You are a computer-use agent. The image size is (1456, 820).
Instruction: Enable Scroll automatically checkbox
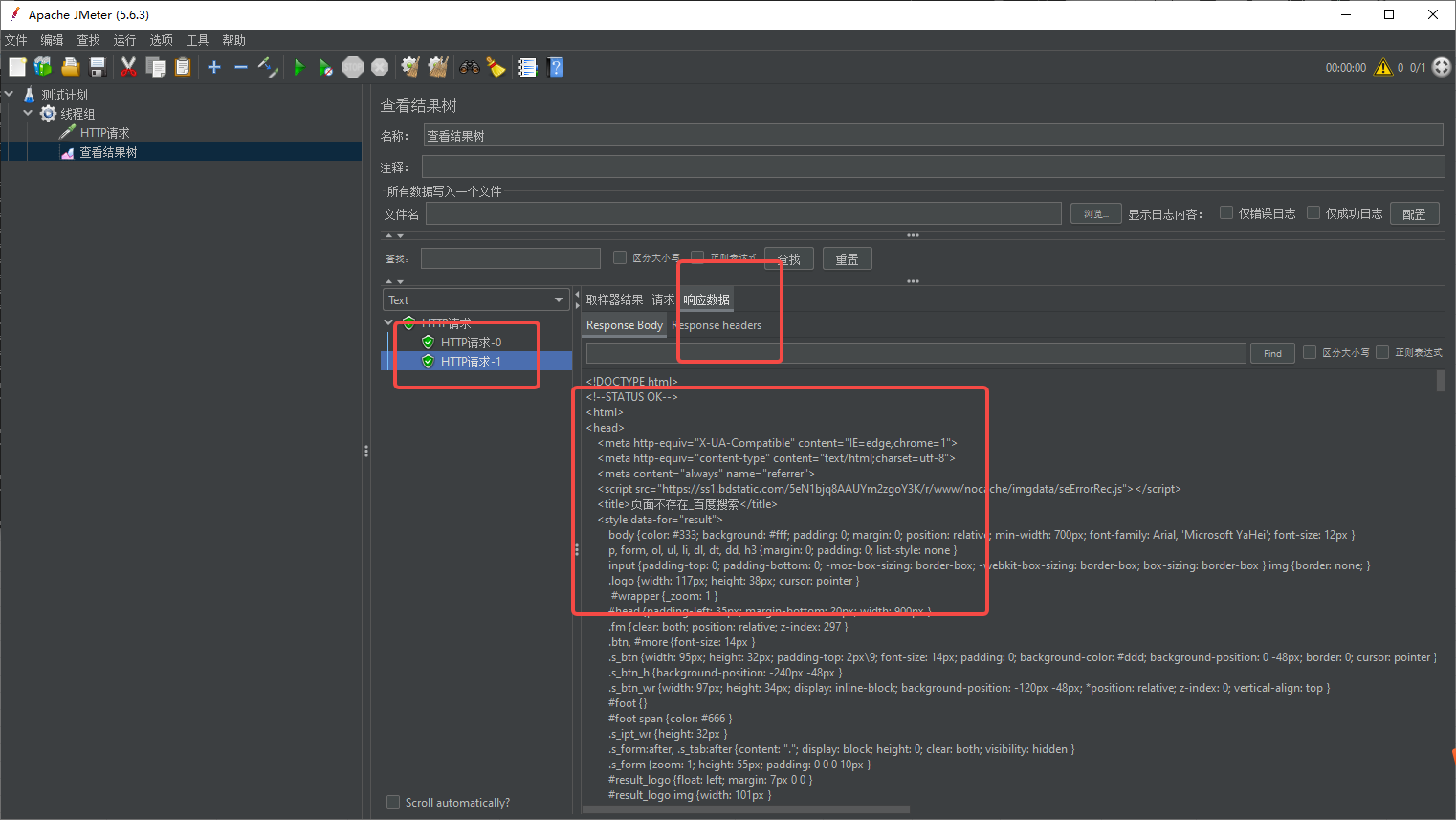(393, 802)
